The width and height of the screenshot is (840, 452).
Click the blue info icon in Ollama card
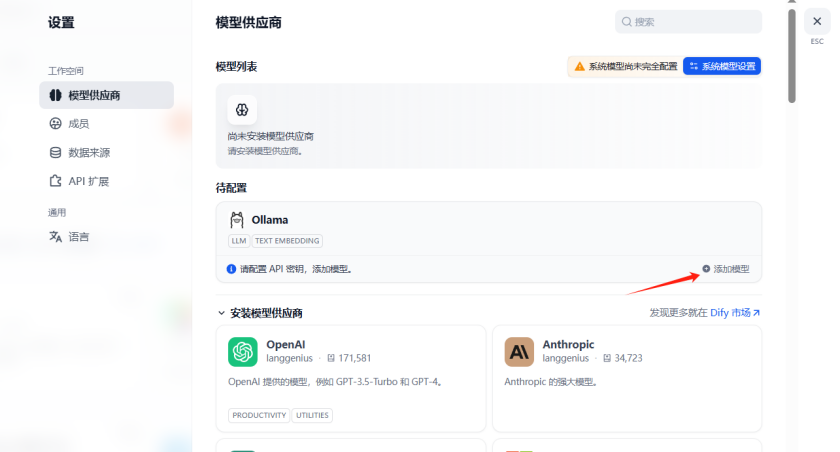[231, 269]
